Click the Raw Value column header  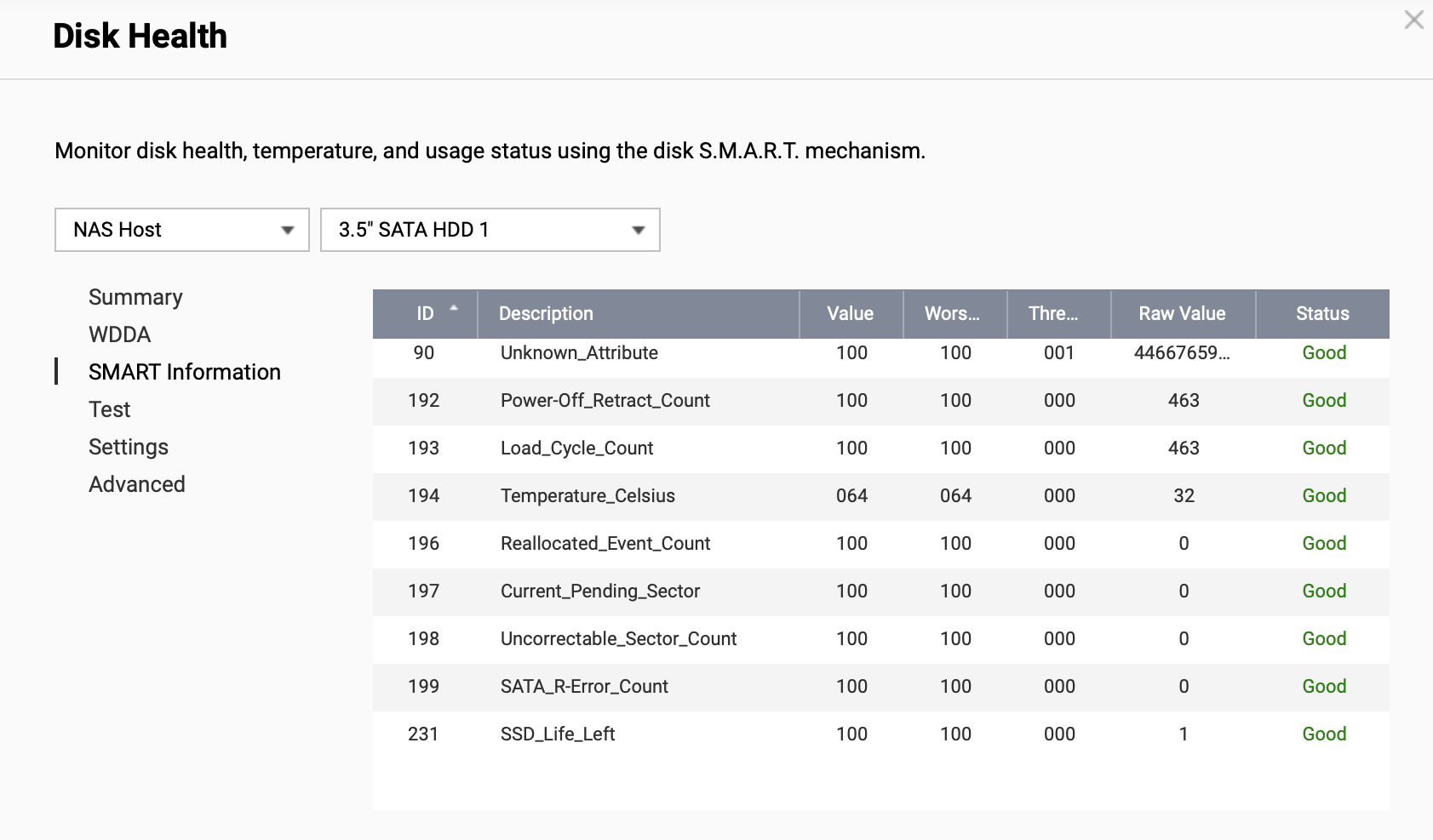(1182, 313)
